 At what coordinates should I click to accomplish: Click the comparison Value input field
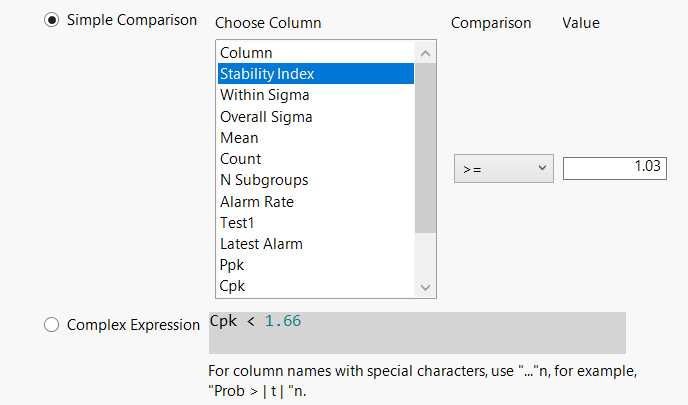(x=614, y=169)
